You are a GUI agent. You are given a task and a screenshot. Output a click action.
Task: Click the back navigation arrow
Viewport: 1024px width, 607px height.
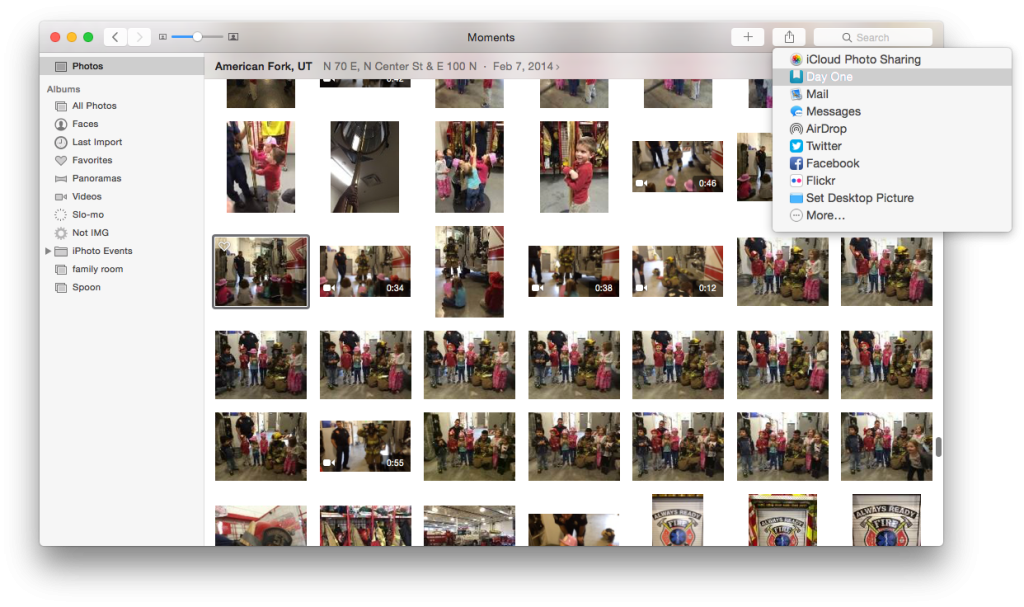[116, 36]
